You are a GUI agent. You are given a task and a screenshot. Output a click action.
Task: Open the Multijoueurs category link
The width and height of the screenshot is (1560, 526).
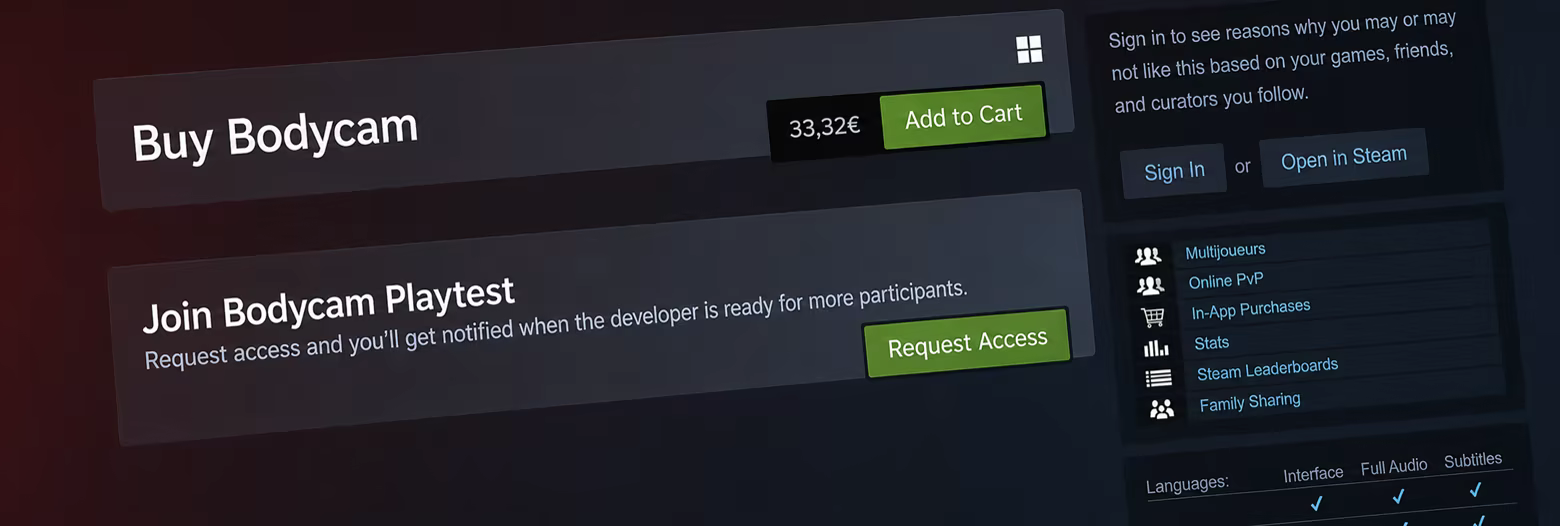point(1225,250)
